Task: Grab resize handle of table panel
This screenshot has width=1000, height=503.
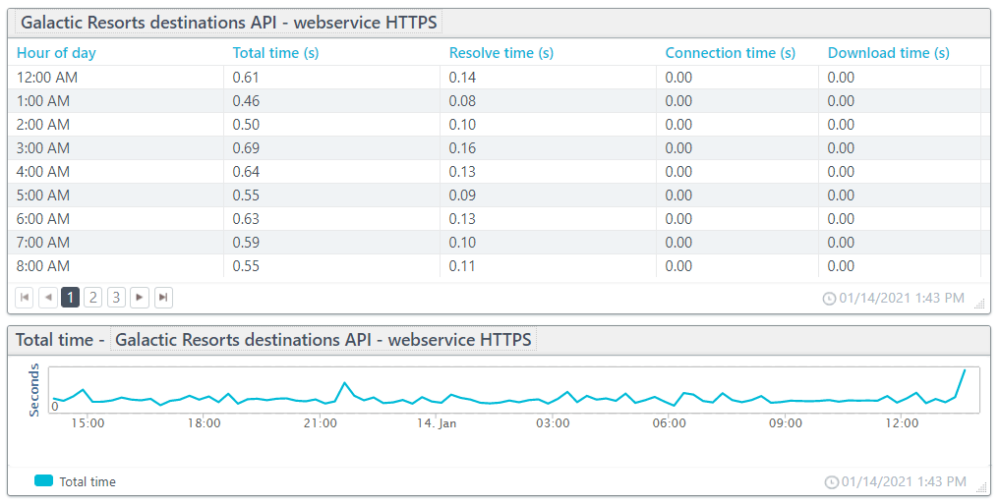Action: (980, 305)
